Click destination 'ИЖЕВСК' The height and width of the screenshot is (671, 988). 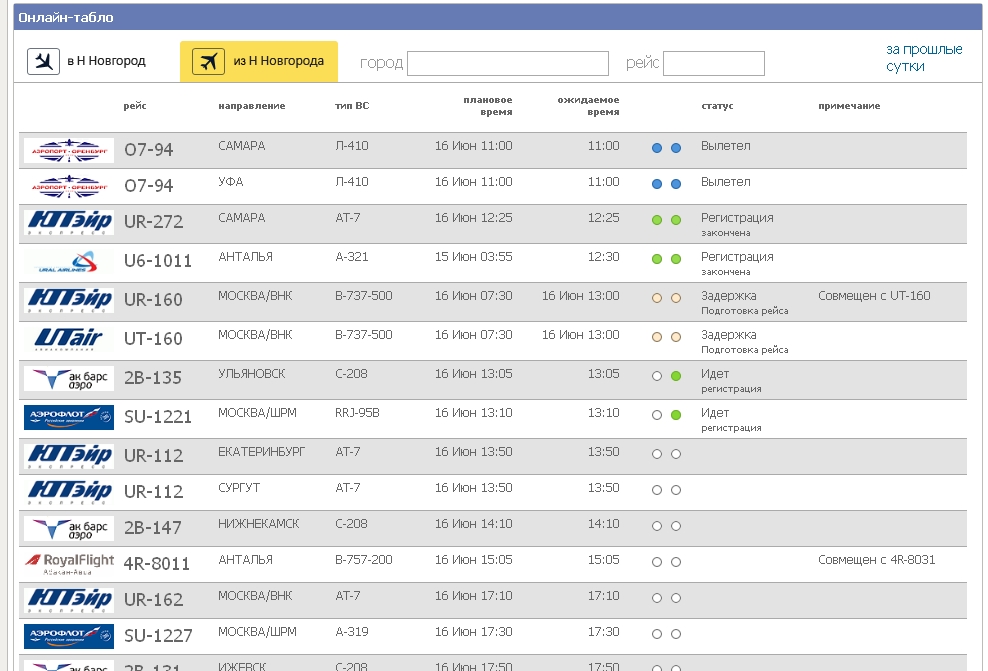tap(242, 666)
